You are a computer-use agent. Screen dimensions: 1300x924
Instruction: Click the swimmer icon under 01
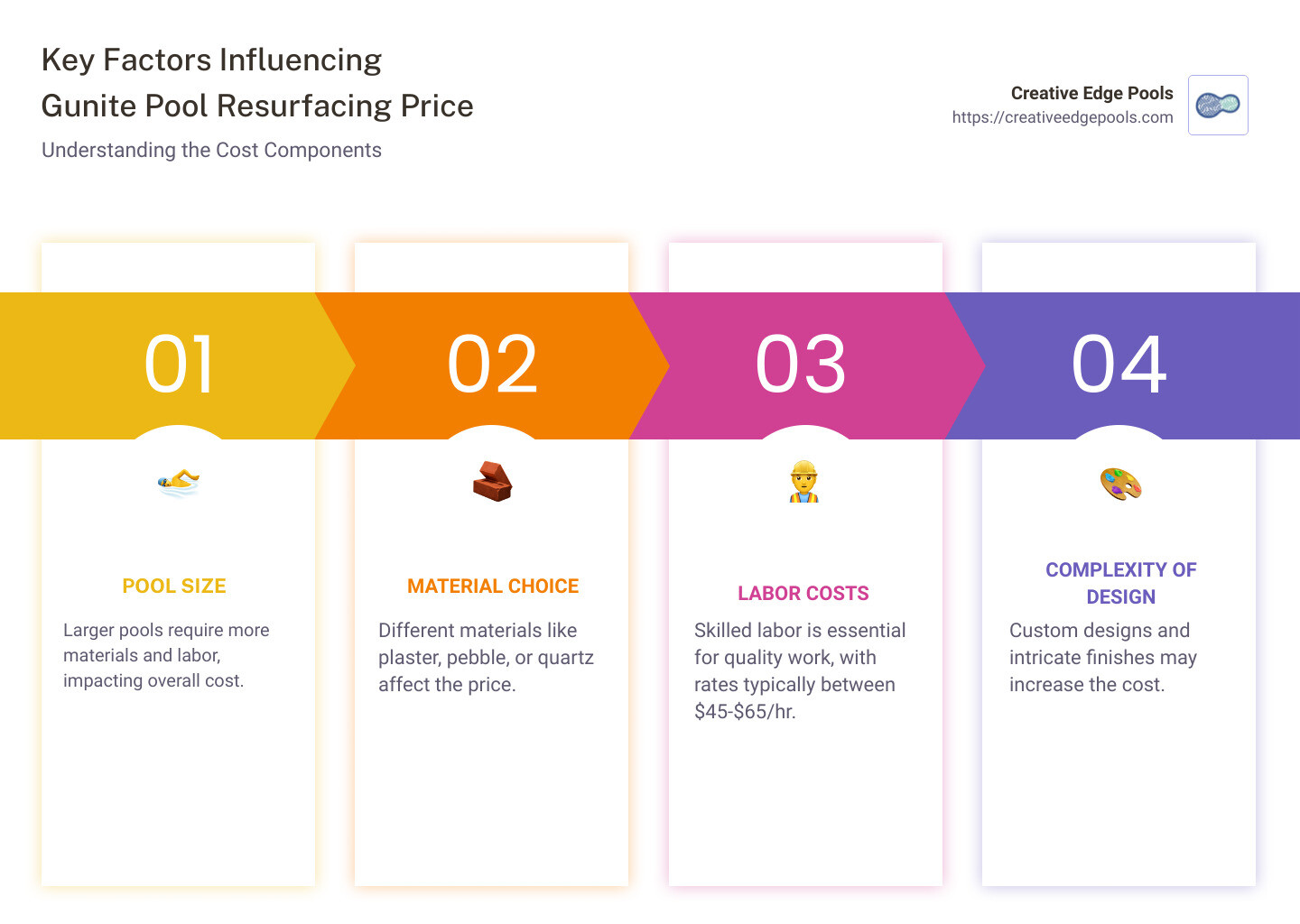179,482
